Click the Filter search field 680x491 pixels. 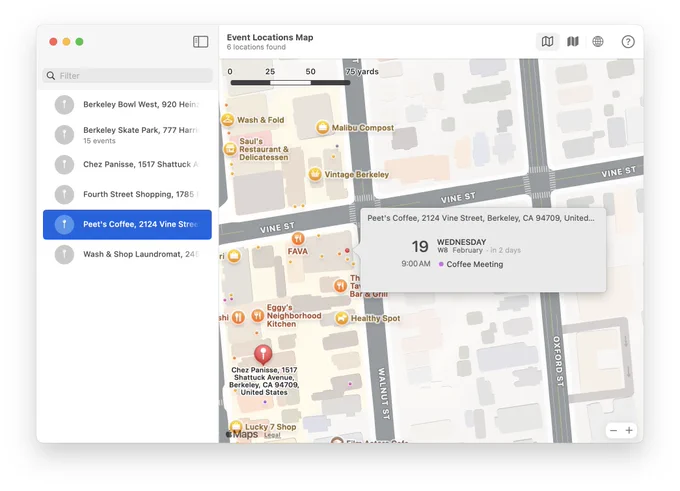tap(128, 75)
